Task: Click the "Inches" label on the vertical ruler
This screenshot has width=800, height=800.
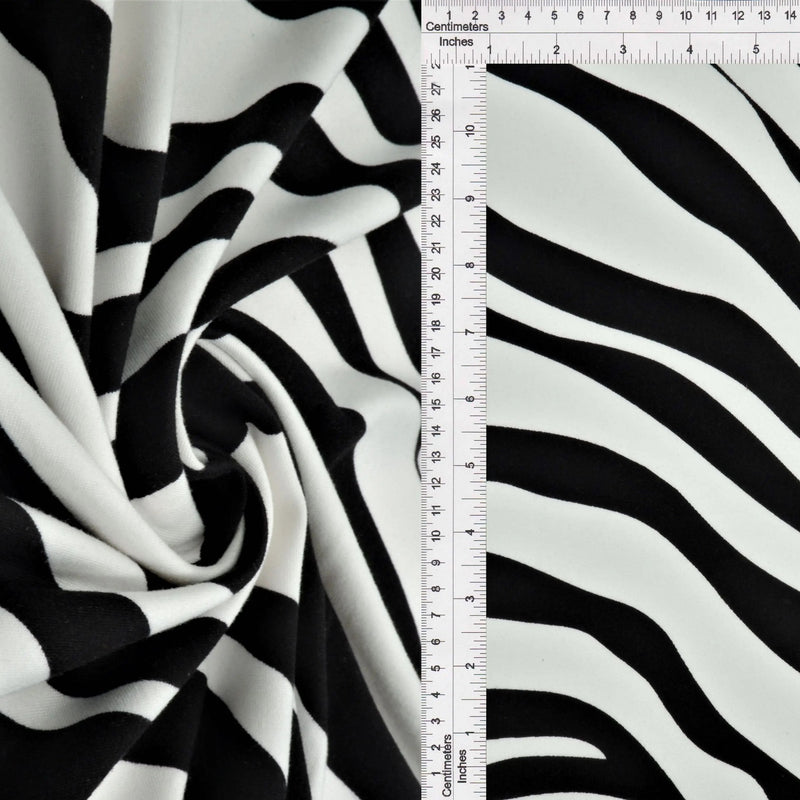Action: tap(462, 766)
